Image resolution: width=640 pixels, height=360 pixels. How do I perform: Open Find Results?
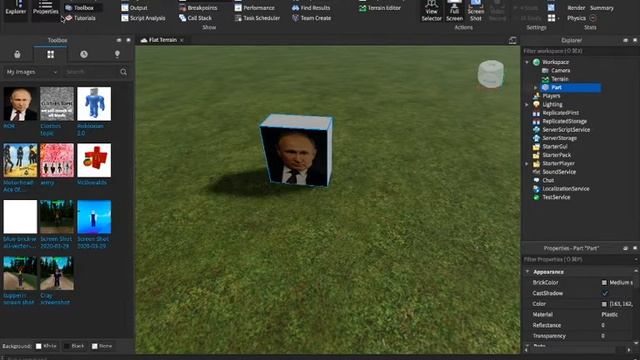311,8
